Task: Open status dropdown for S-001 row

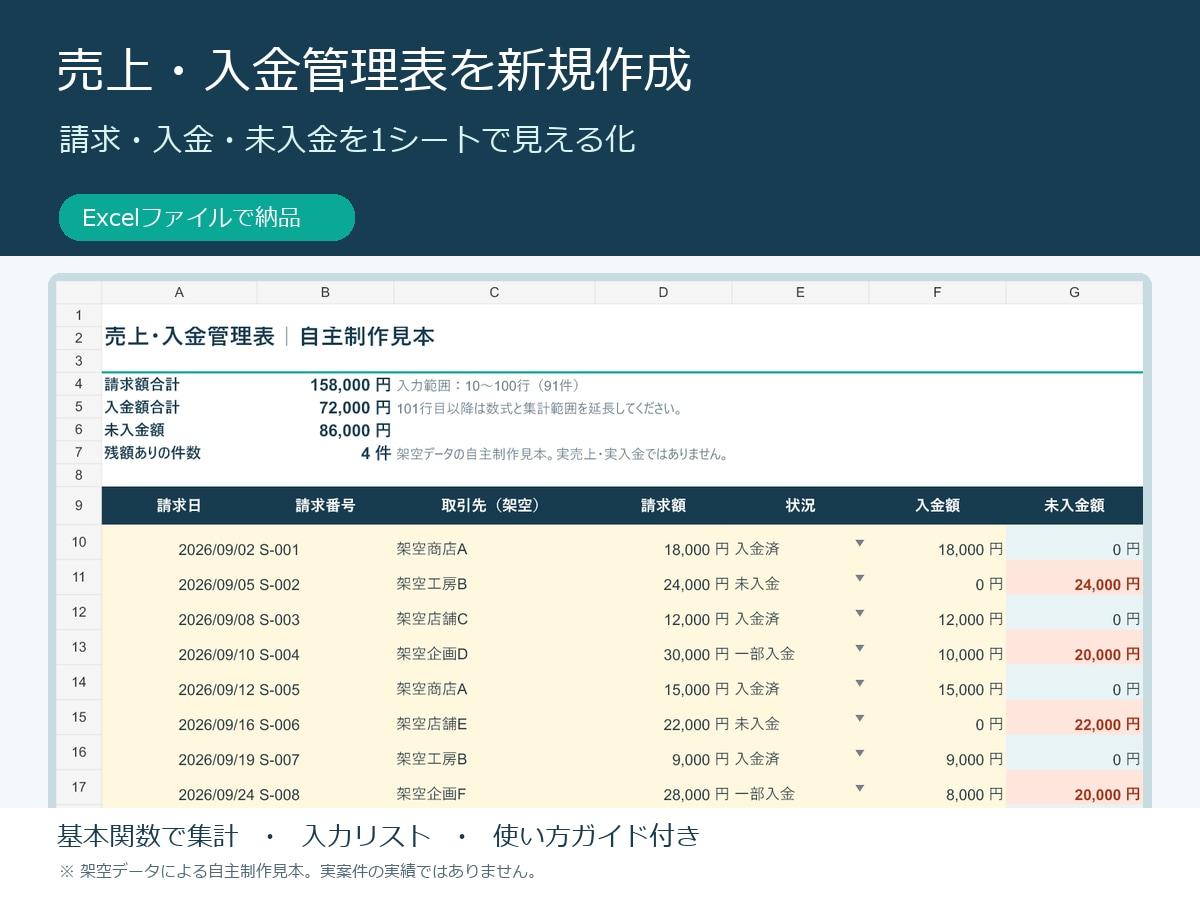Action: pyautogui.click(x=859, y=543)
